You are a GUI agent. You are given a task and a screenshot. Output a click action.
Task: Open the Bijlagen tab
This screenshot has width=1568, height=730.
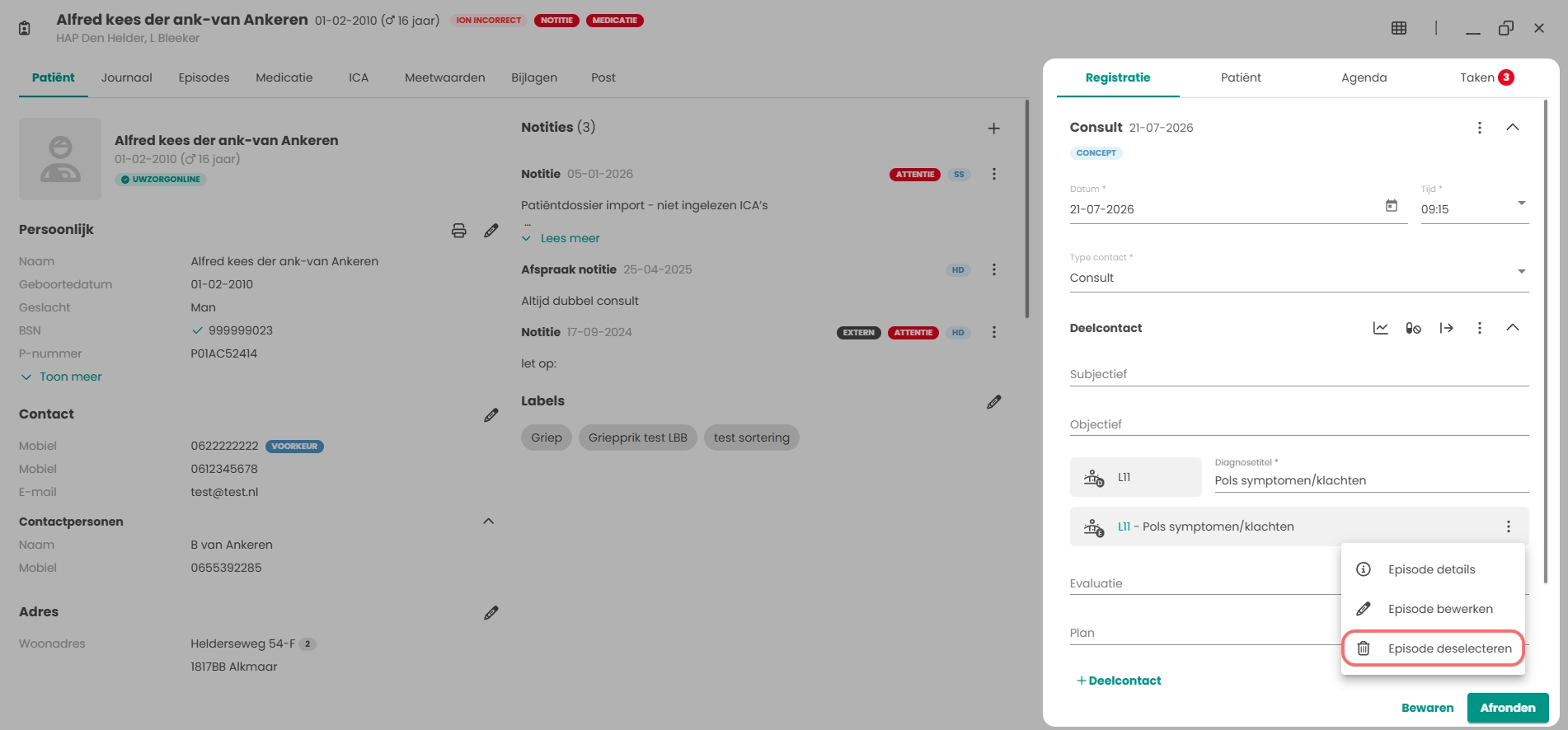tap(534, 77)
